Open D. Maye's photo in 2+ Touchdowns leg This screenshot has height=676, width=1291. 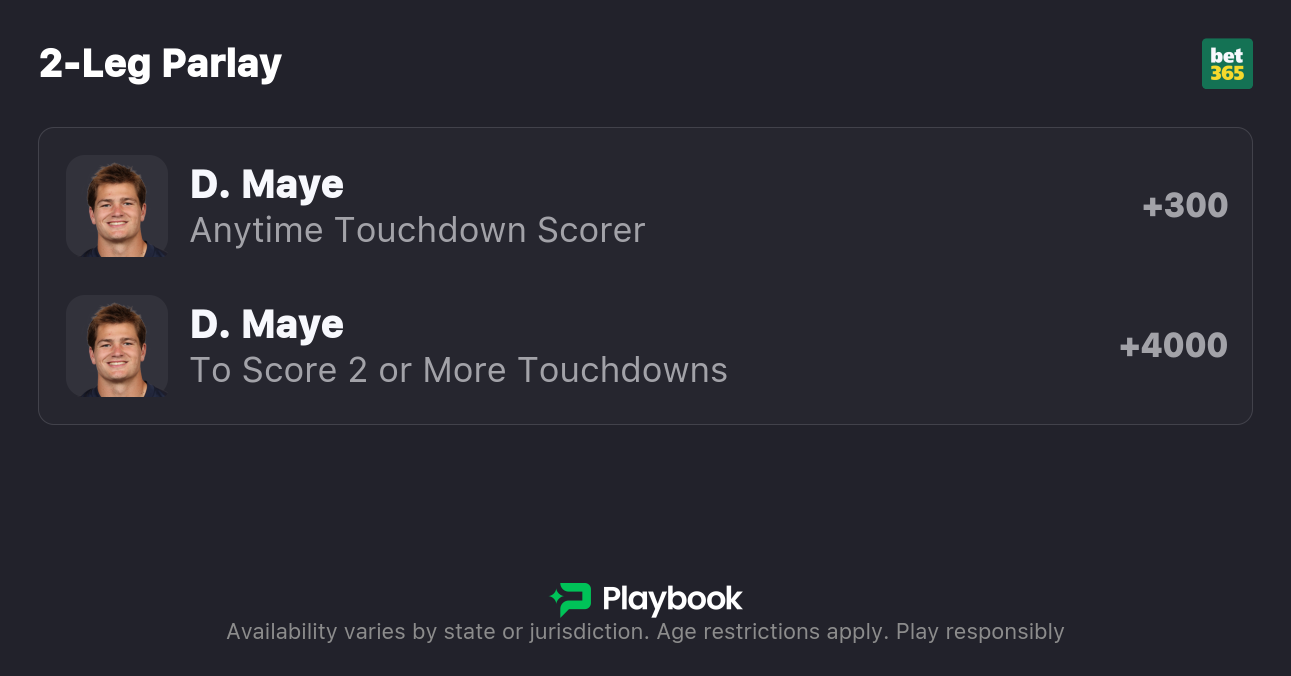[x=117, y=346]
